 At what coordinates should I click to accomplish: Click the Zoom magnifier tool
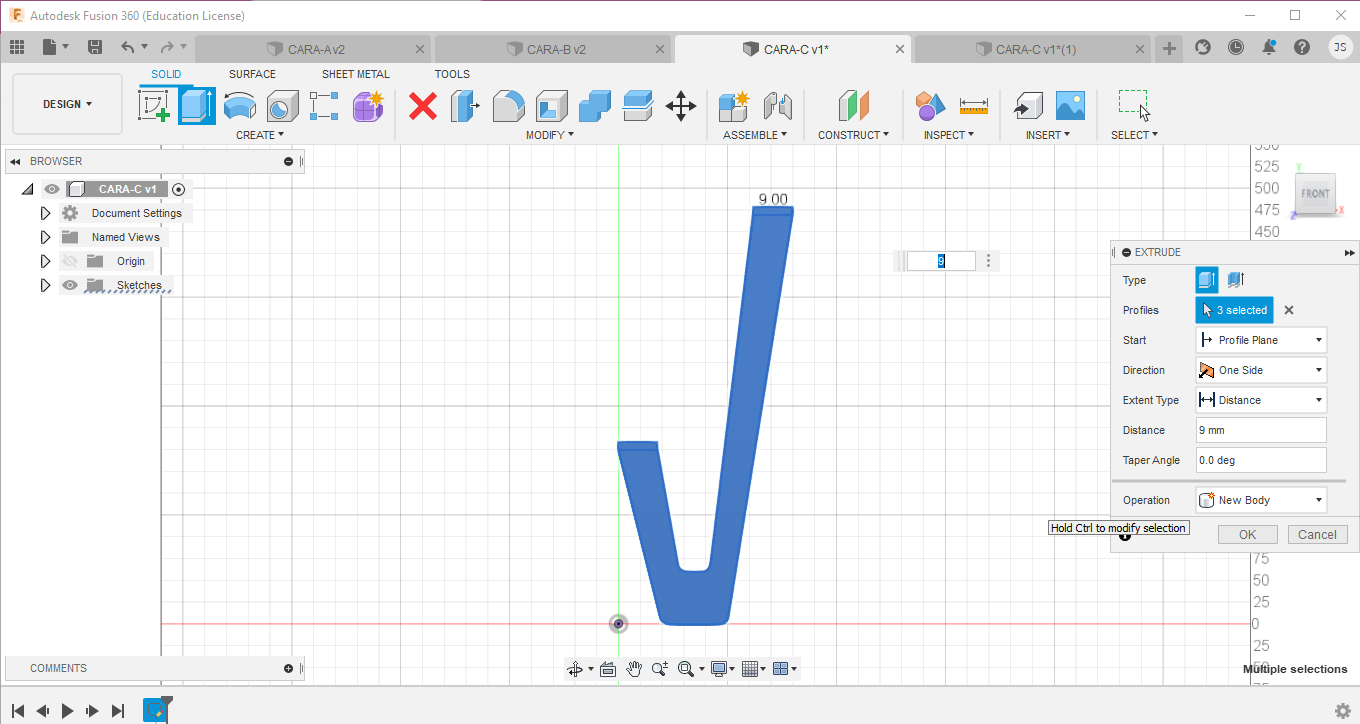tap(659, 669)
